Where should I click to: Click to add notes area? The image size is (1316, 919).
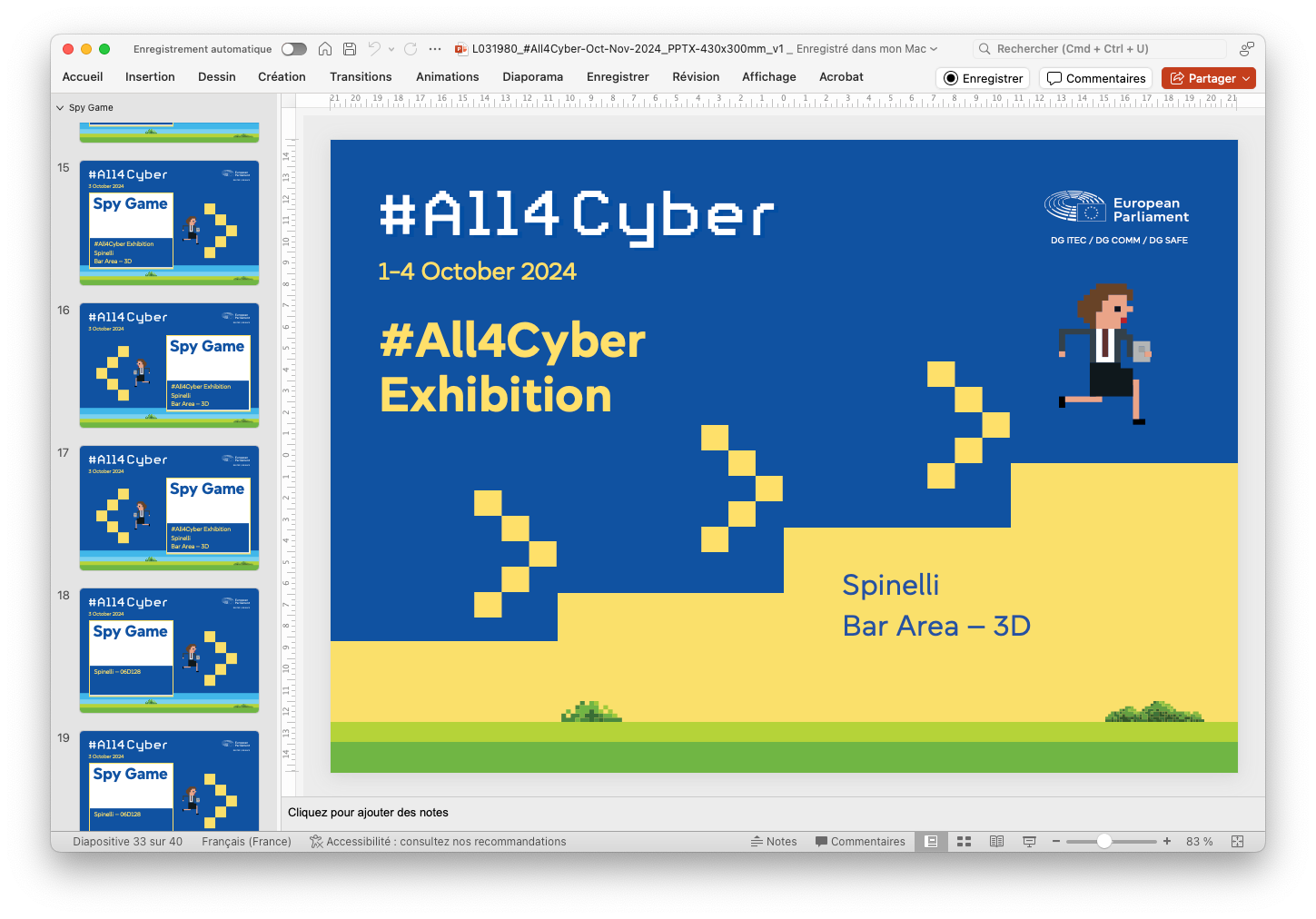(x=773, y=813)
